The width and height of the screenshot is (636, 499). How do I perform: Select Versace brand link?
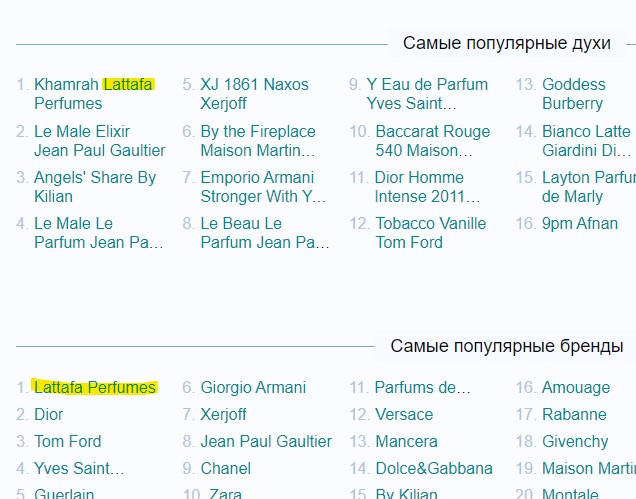tap(404, 415)
